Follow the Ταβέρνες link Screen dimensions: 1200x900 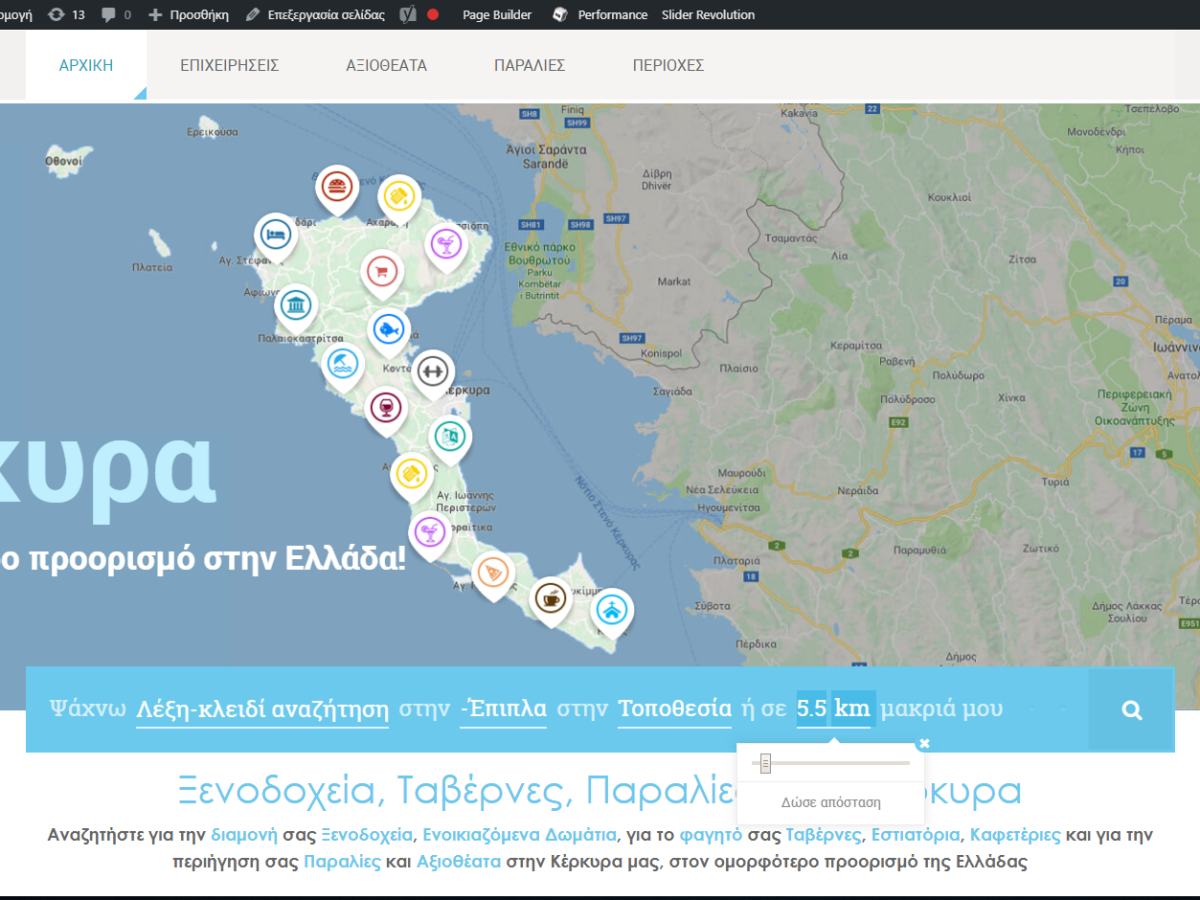pos(823,834)
